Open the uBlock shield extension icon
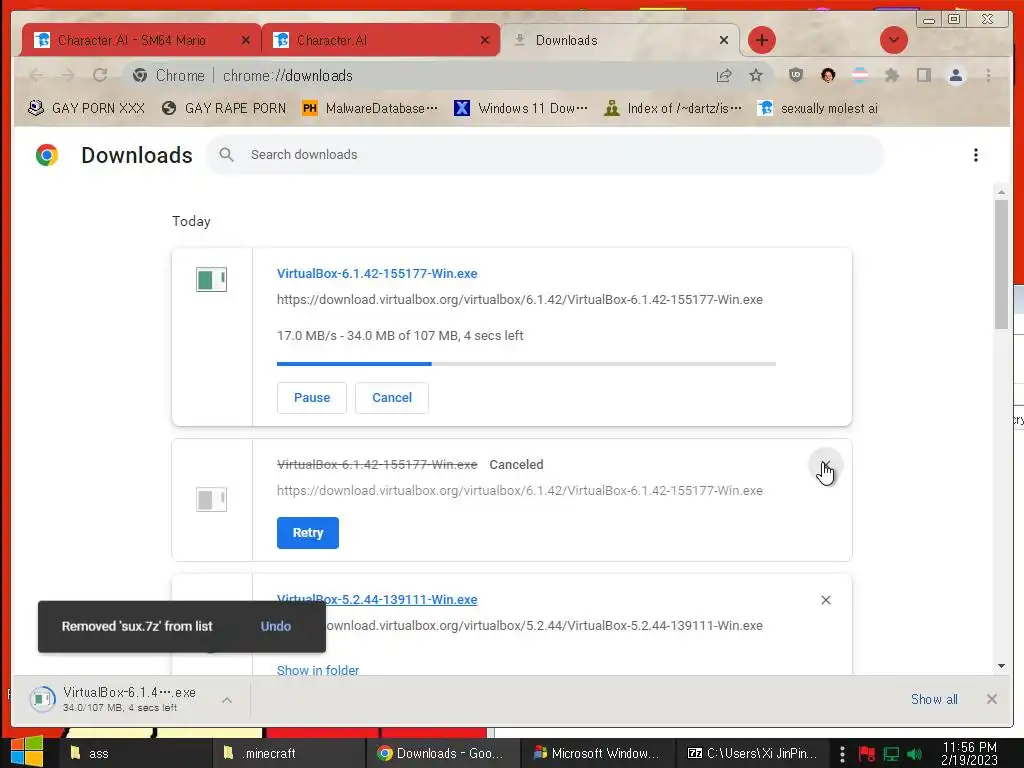Image resolution: width=1024 pixels, height=768 pixels. 795,75
